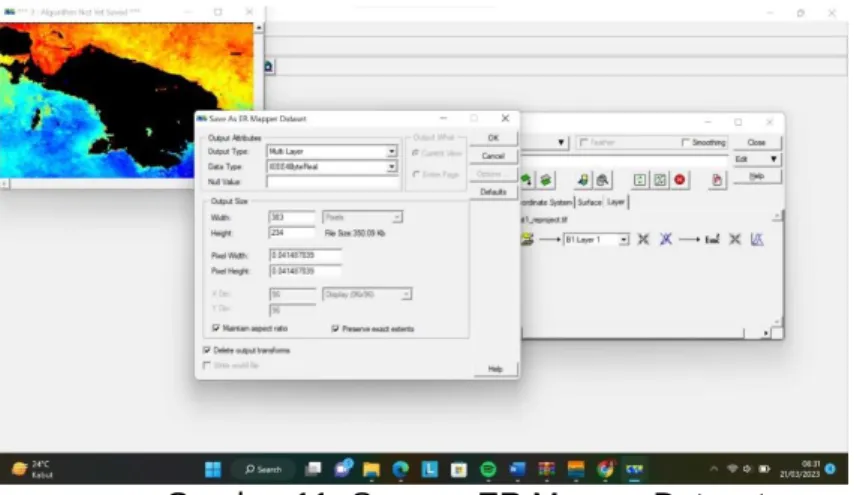This screenshot has height=495, width=854.
Task: Toggle the Maintain aspect ratio checkbox
Action: [x=216, y=328]
